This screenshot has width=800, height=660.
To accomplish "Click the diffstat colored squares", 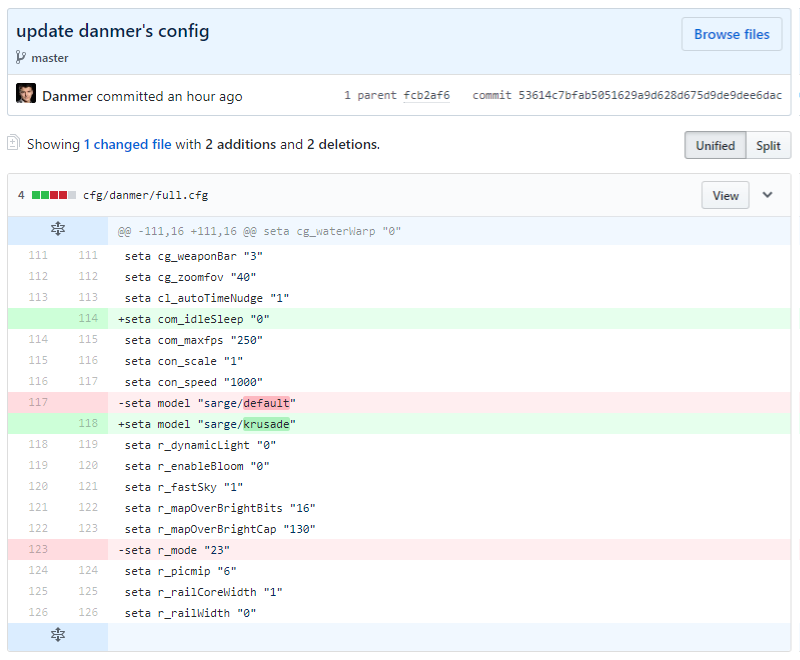I will pos(54,195).
